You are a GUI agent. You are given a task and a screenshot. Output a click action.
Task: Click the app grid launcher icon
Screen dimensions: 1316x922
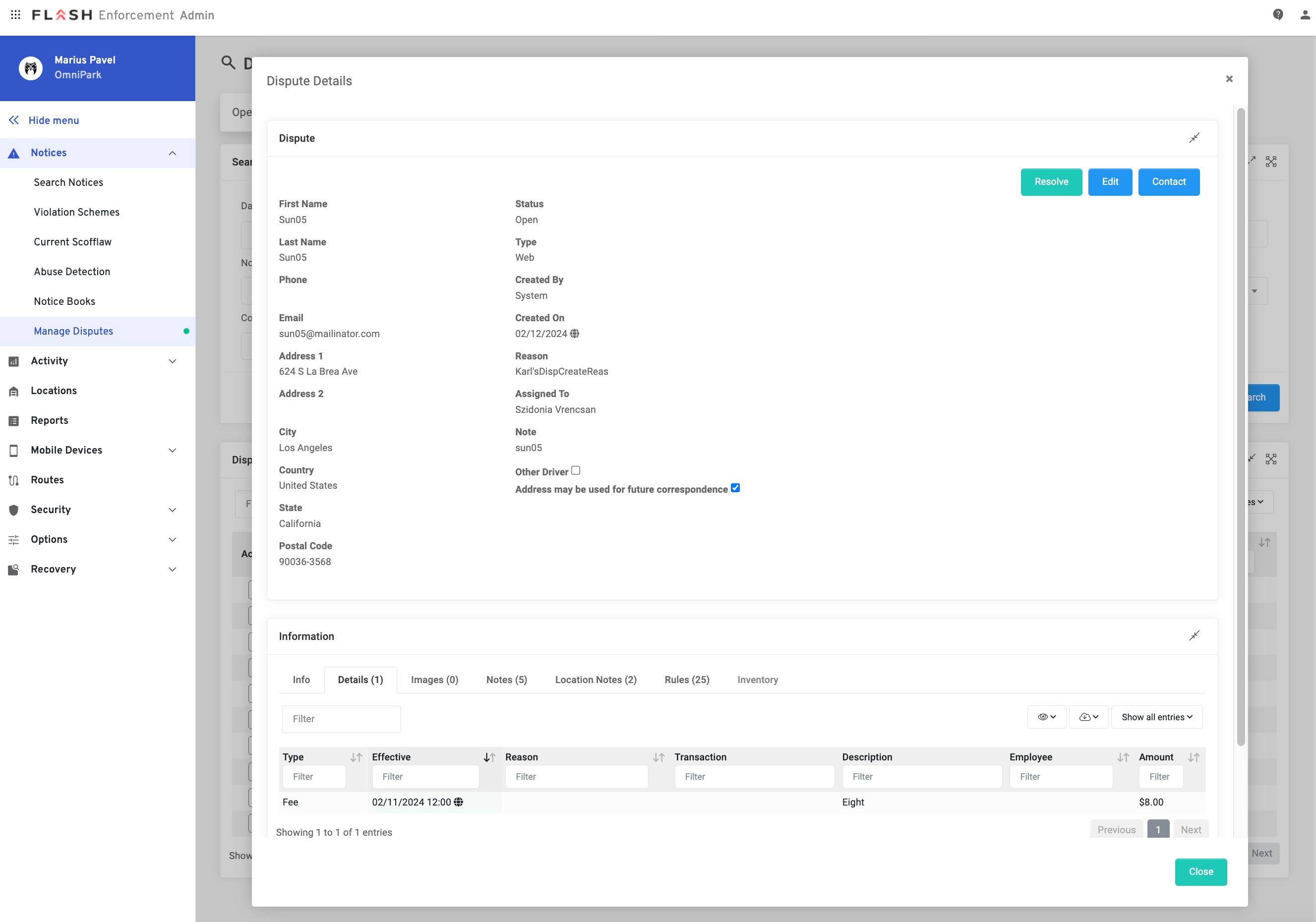pyautogui.click(x=15, y=15)
